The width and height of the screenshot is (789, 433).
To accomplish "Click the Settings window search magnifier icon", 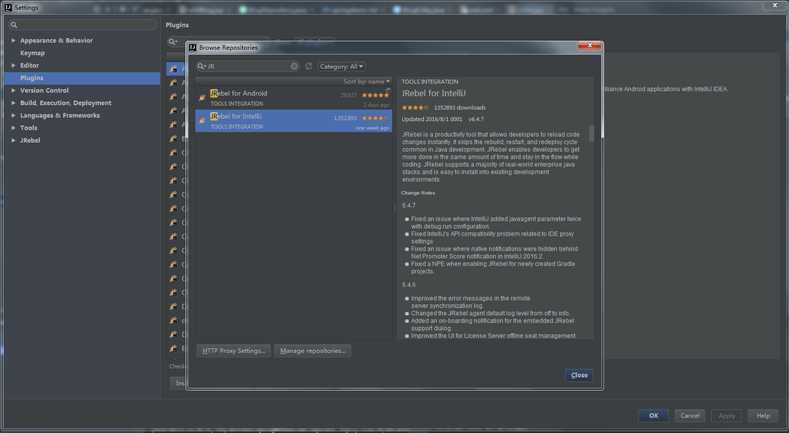I will coord(14,25).
